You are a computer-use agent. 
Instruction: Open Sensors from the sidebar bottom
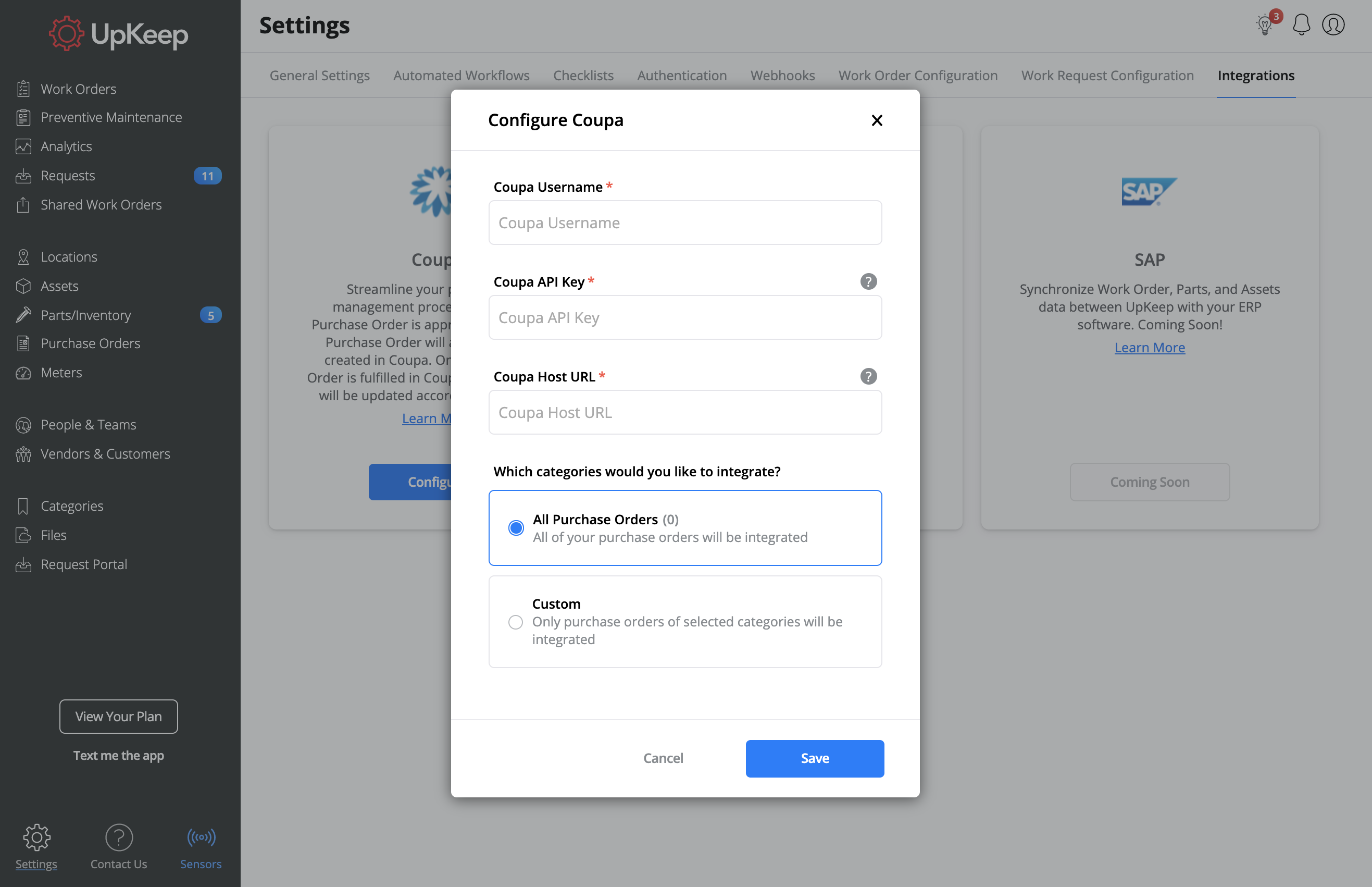(201, 847)
